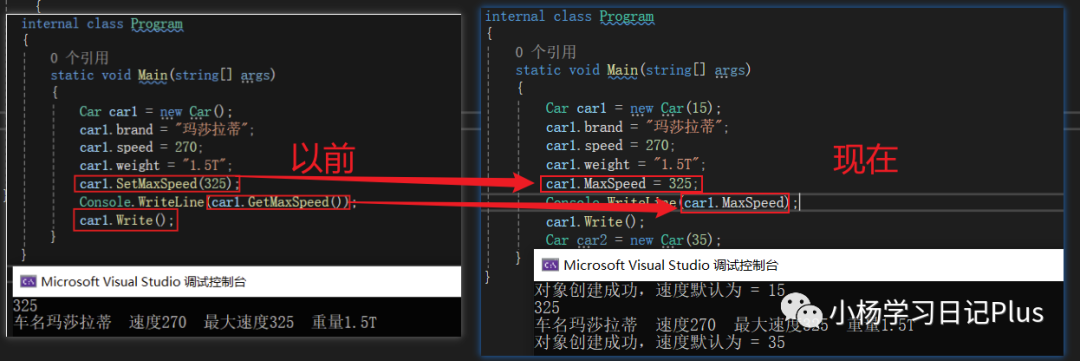
Task: Select the left console title 'Microsoft Visual Studio 调试控制台'
Action: coord(143,281)
